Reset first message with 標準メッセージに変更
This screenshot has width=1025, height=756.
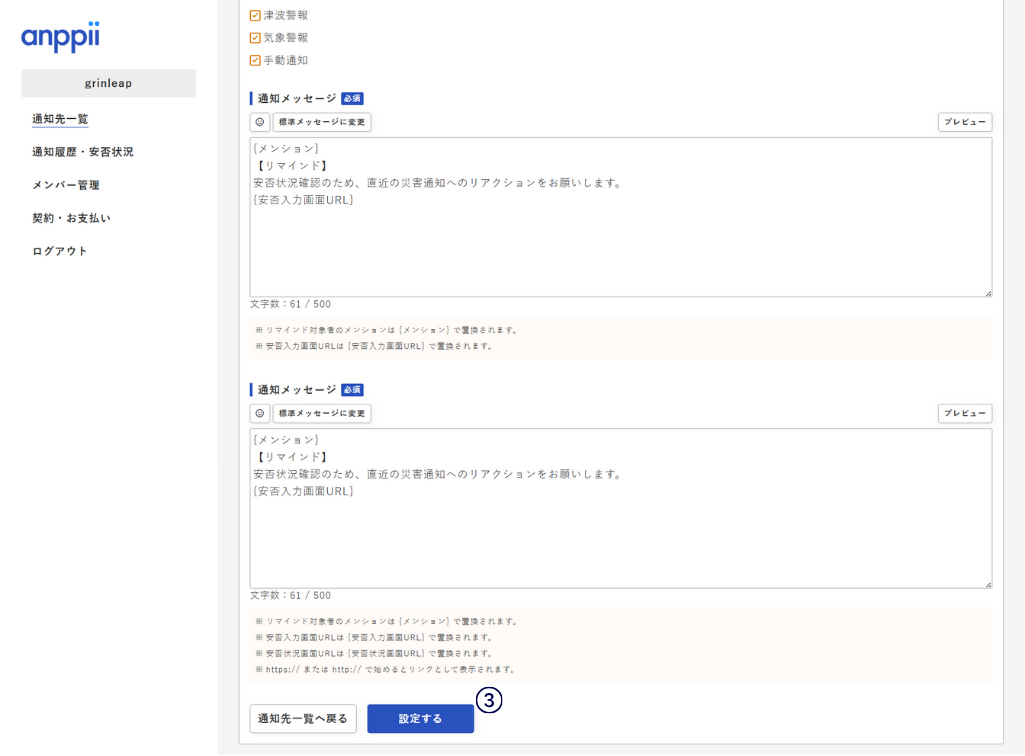pos(322,122)
